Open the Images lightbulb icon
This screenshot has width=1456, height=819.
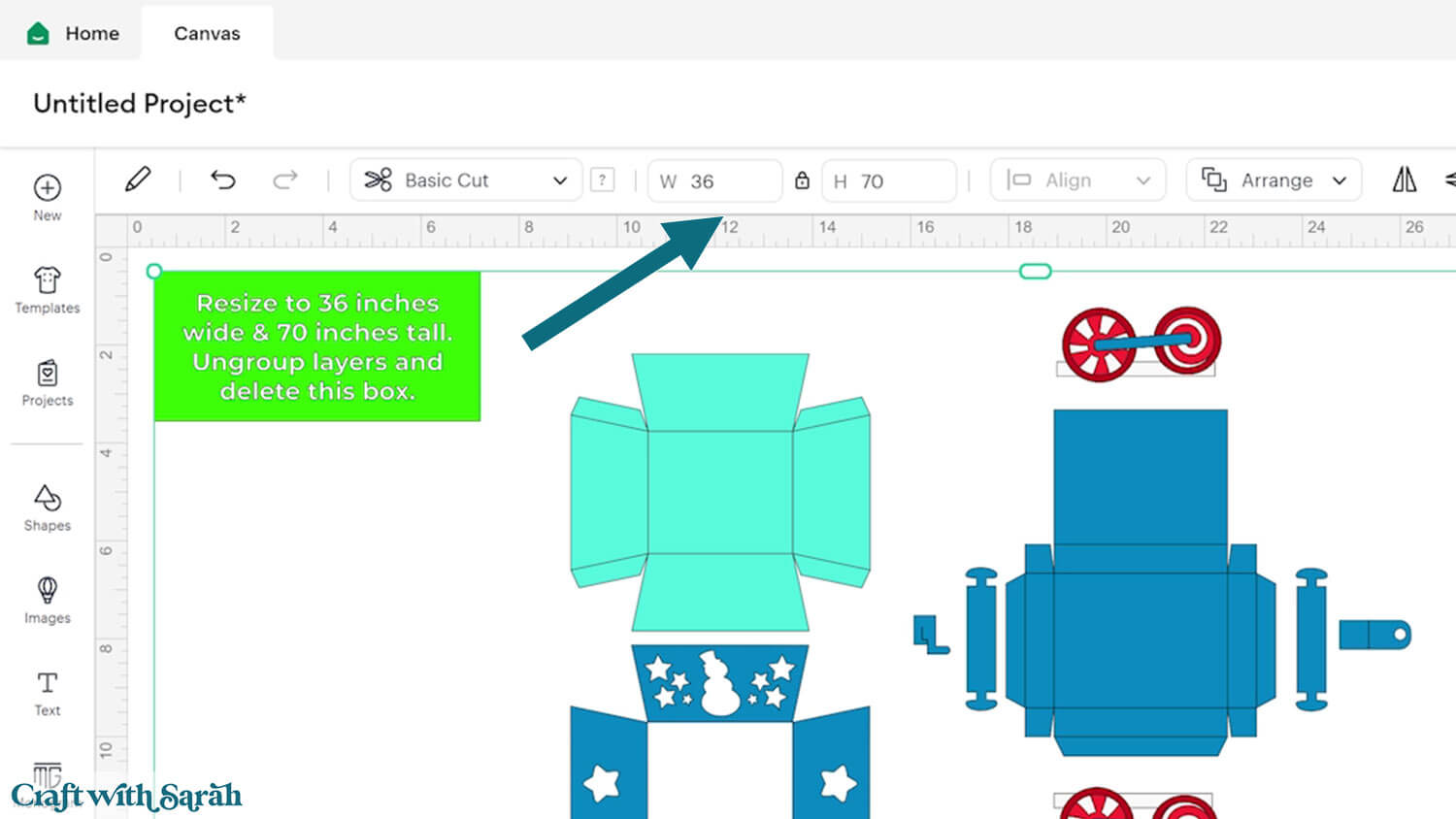pos(48,590)
